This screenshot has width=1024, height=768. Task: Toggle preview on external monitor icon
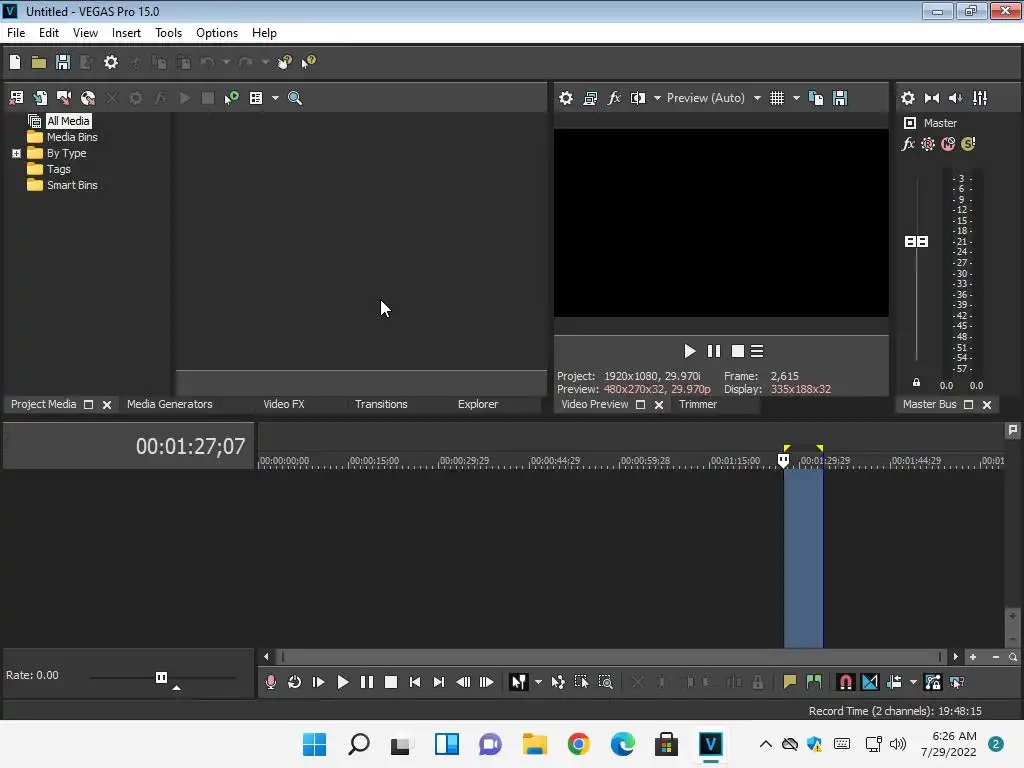pyautogui.click(x=590, y=98)
